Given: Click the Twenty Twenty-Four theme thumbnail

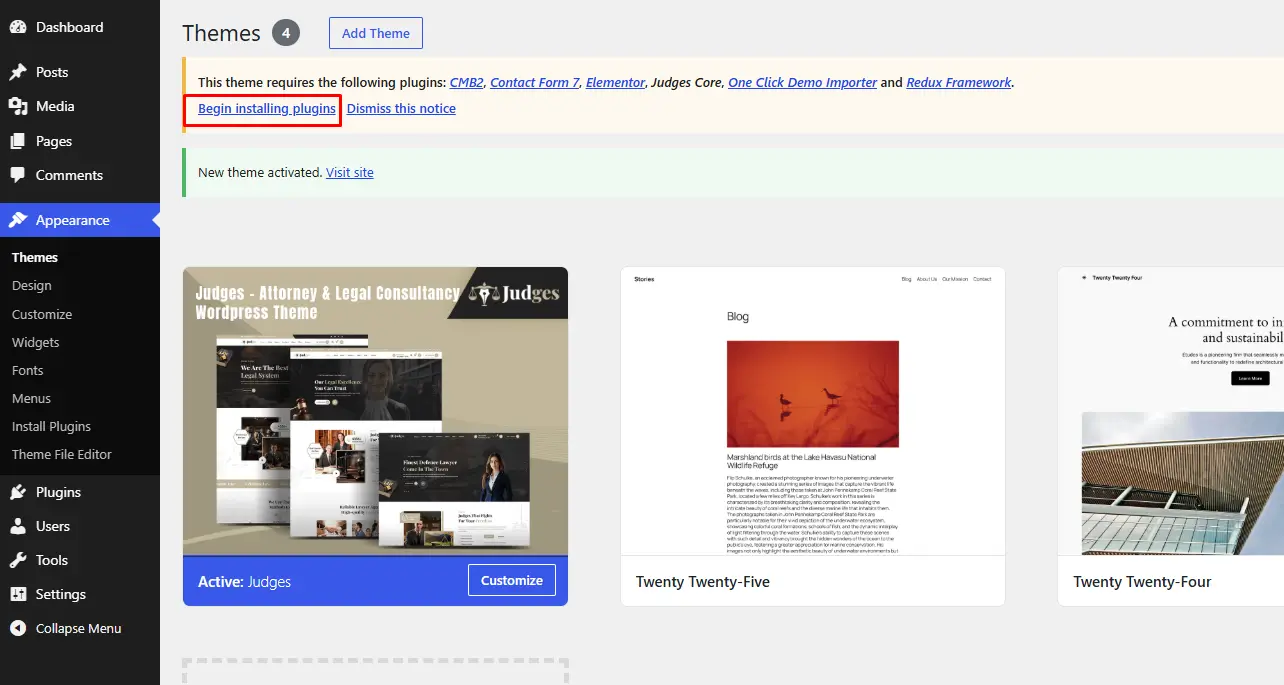Looking at the screenshot, I should (x=1171, y=411).
